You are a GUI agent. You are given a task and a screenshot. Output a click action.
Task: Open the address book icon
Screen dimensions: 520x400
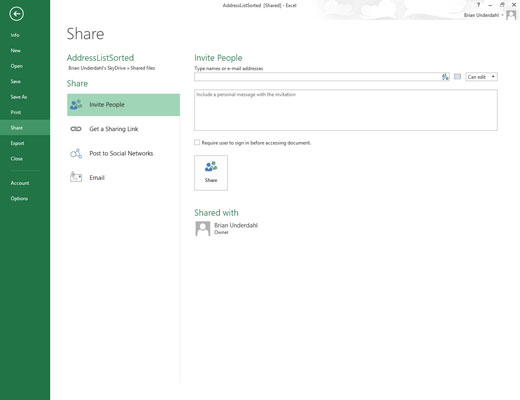[x=457, y=77]
